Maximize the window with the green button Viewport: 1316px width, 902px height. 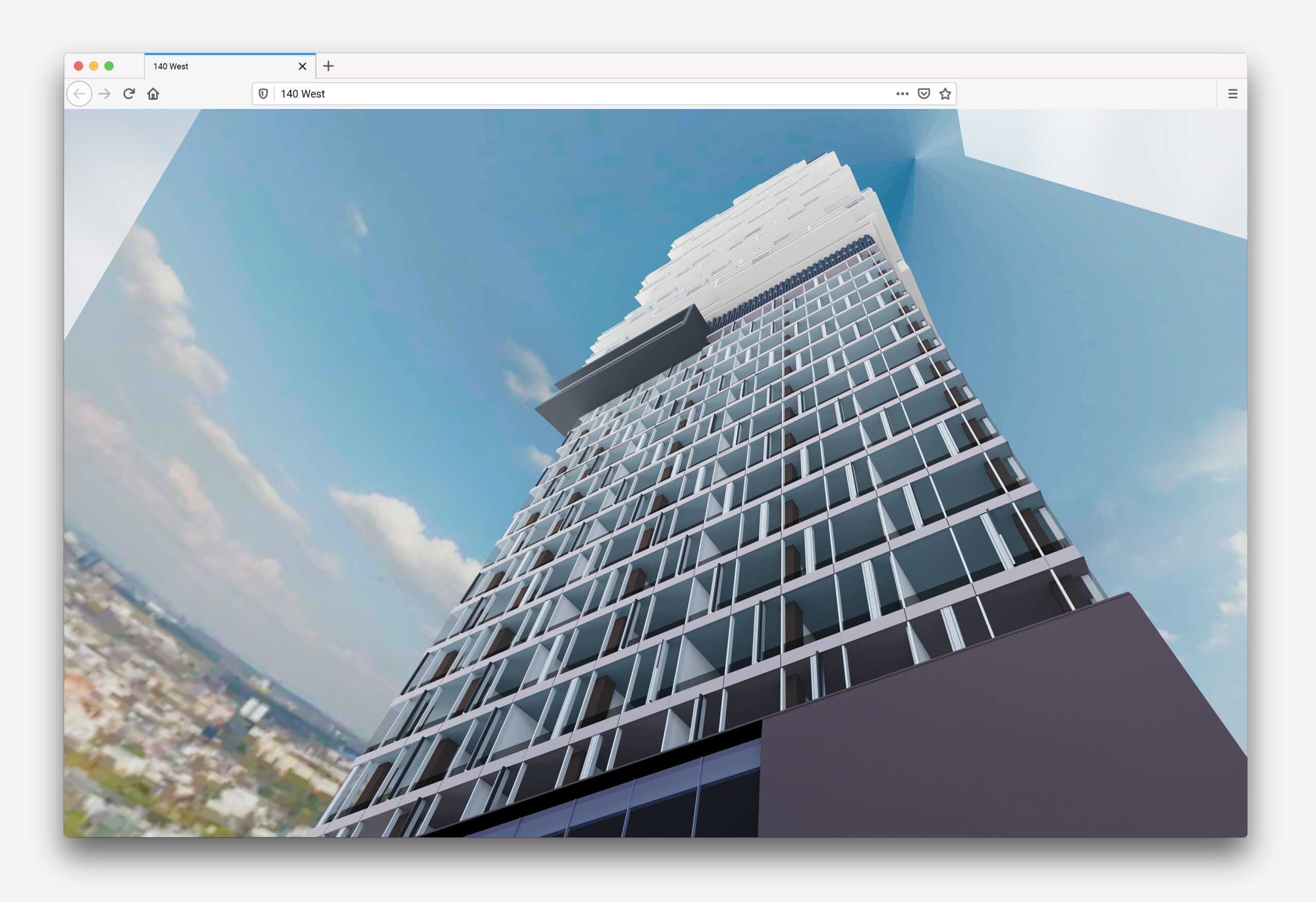pos(109,66)
